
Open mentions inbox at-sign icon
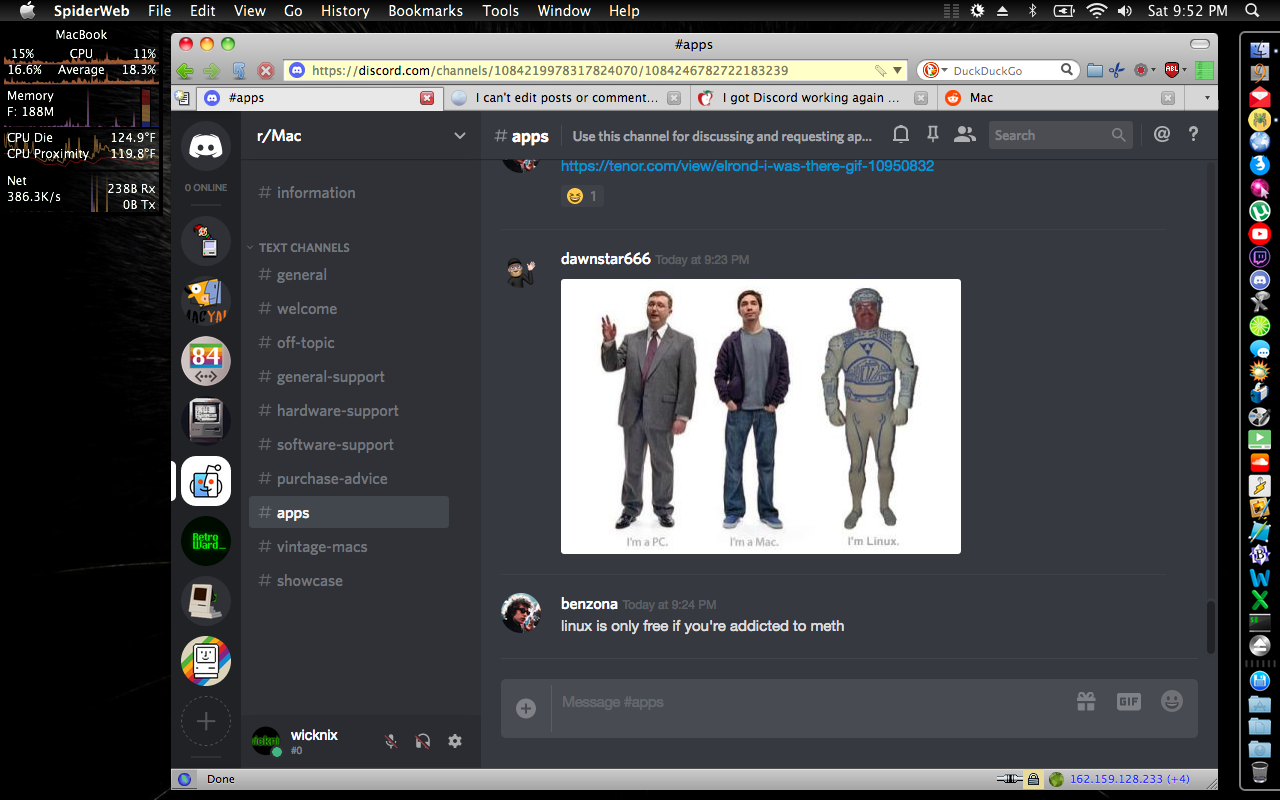1162,135
